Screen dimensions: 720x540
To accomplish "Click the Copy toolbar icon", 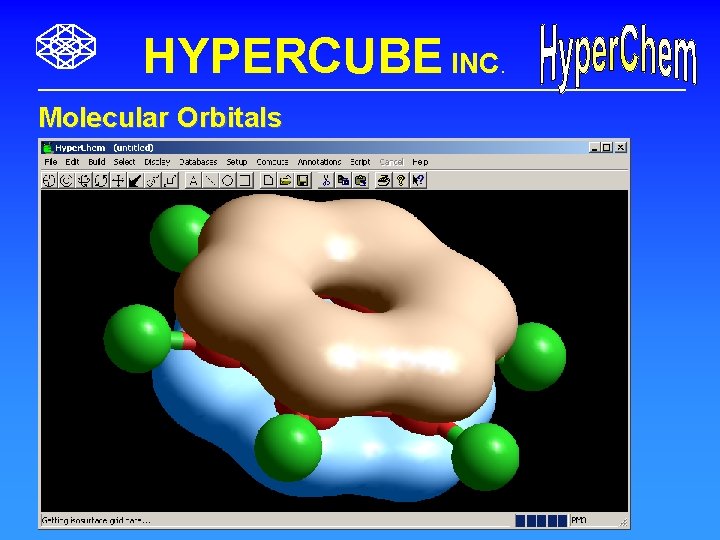I will pos(343,180).
